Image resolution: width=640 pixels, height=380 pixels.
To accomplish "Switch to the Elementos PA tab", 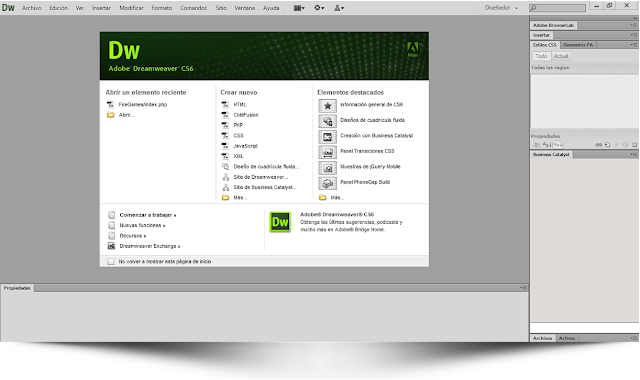I will pos(578,45).
